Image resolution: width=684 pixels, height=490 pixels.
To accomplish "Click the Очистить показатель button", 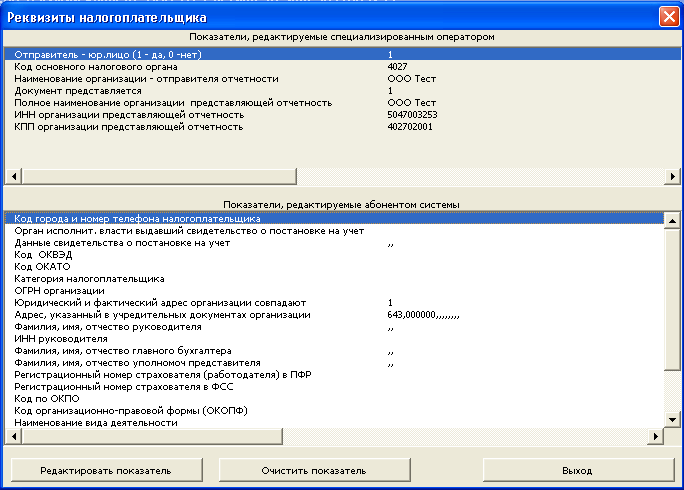I will pyautogui.click(x=314, y=470).
